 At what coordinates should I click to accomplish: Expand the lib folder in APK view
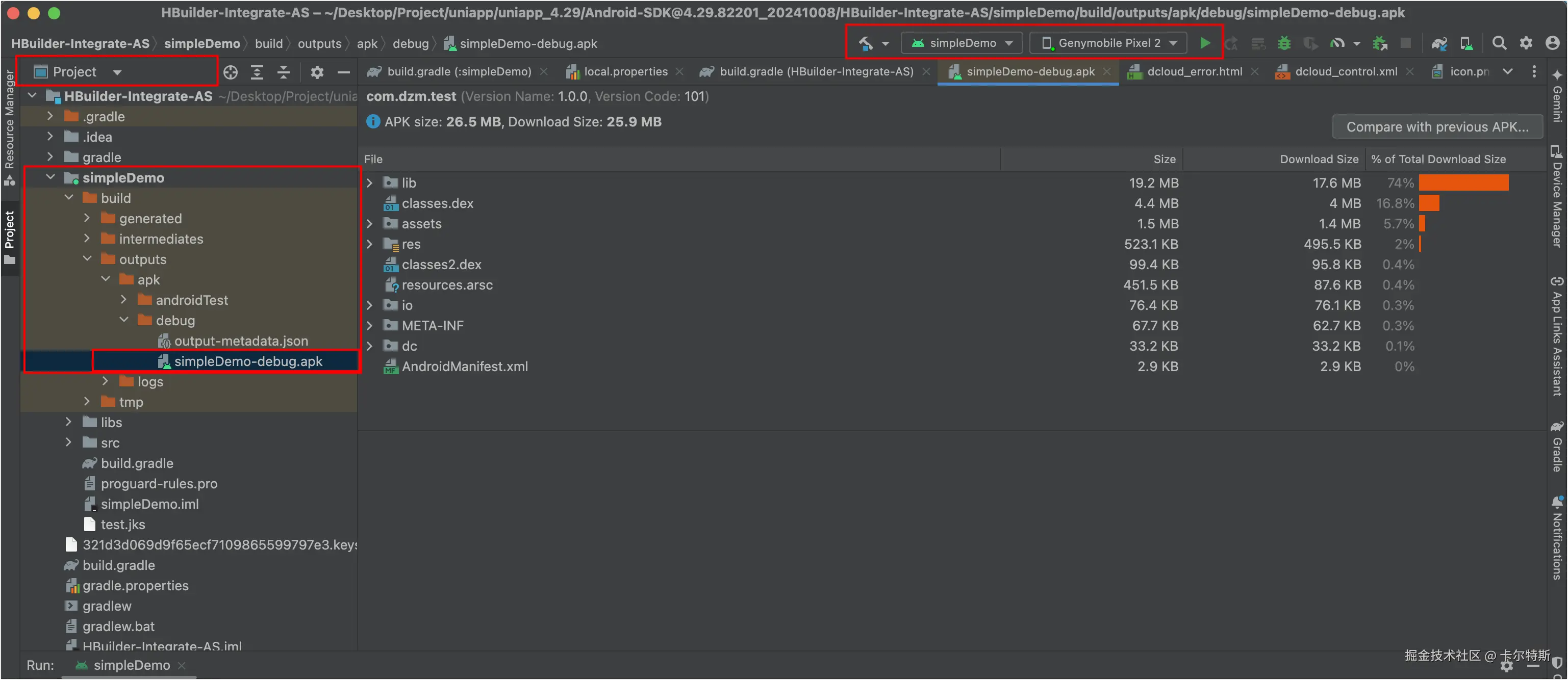coord(369,183)
